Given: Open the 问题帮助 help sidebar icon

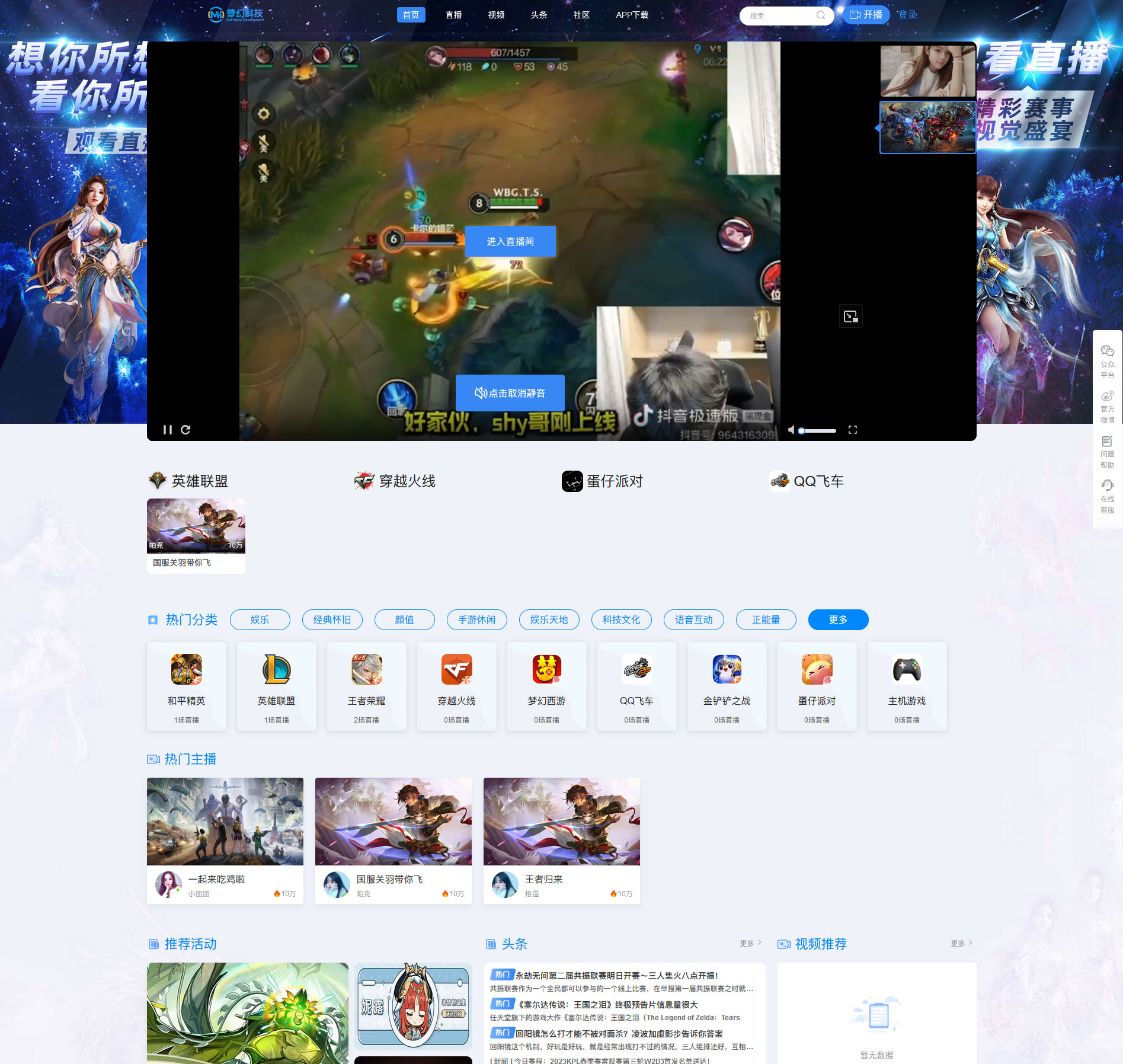Looking at the screenshot, I should click(1108, 452).
